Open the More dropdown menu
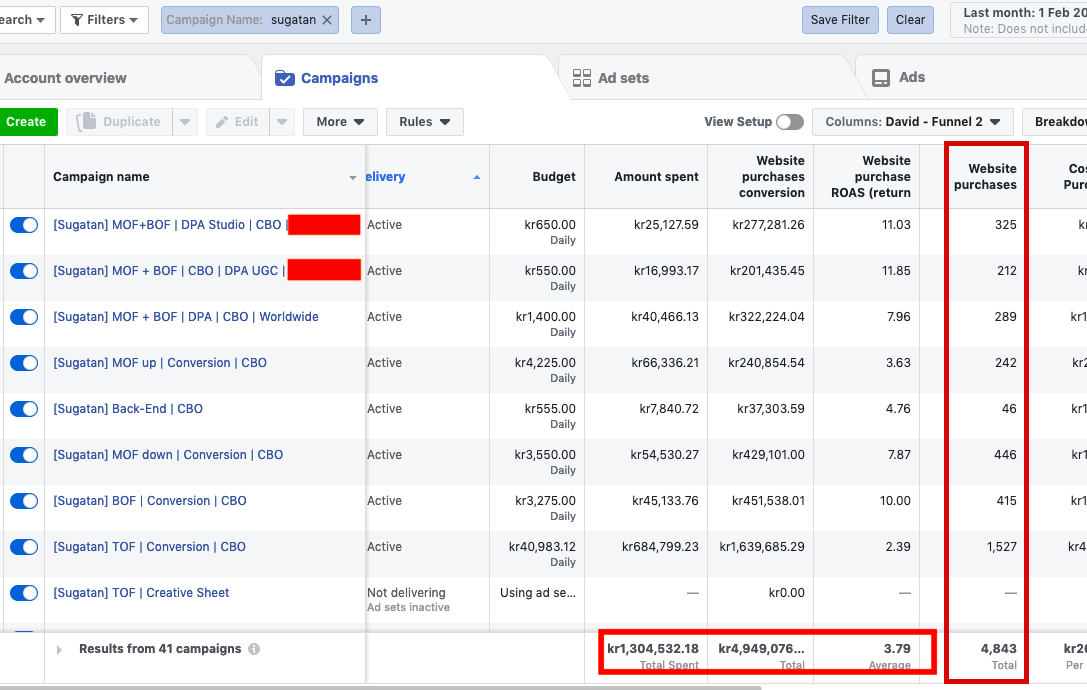This screenshot has width=1087, height=690. 340,122
